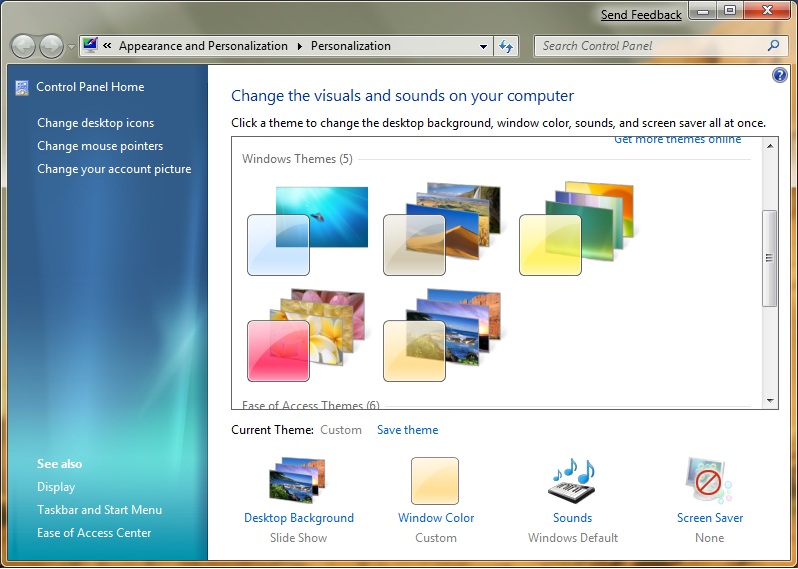Click the blue help question mark icon

(x=779, y=76)
